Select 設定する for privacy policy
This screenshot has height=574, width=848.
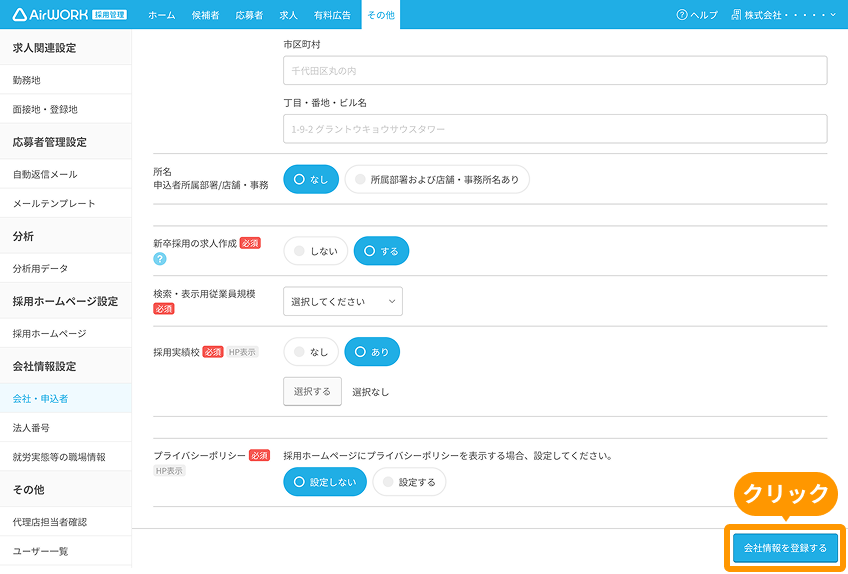click(x=409, y=482)
